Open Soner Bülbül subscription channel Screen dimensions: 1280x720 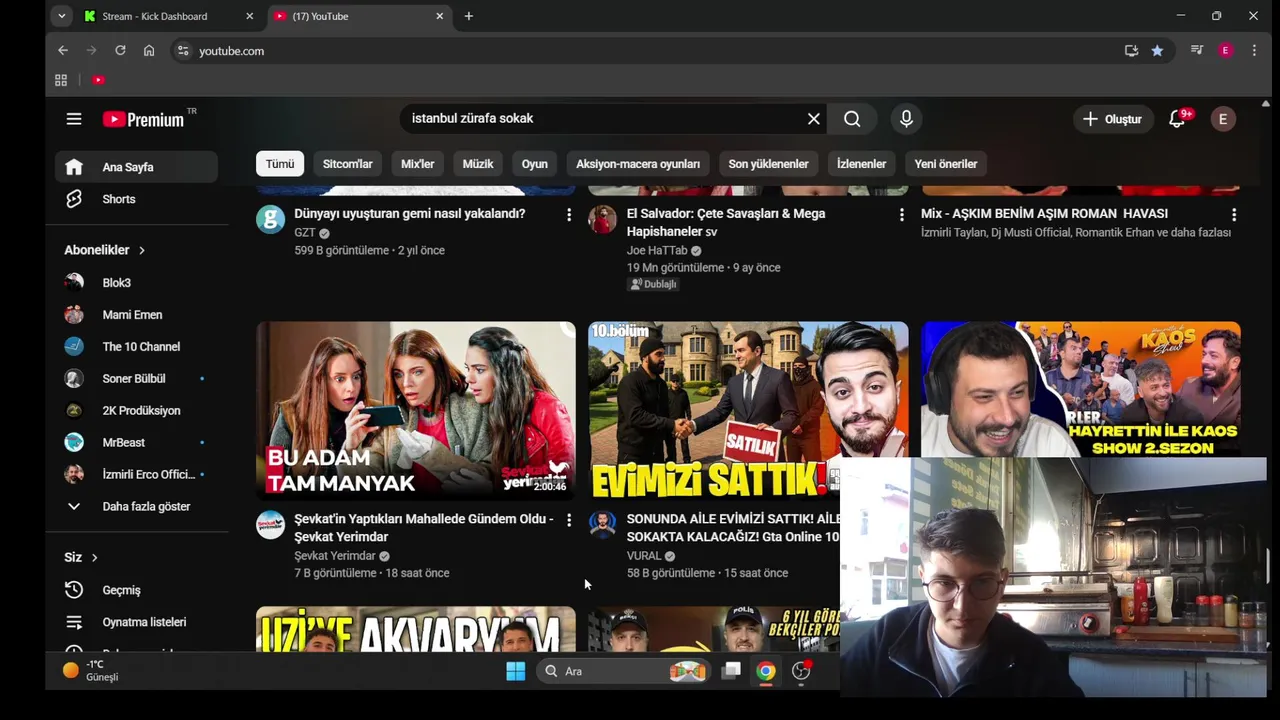(x=136, y=379)
